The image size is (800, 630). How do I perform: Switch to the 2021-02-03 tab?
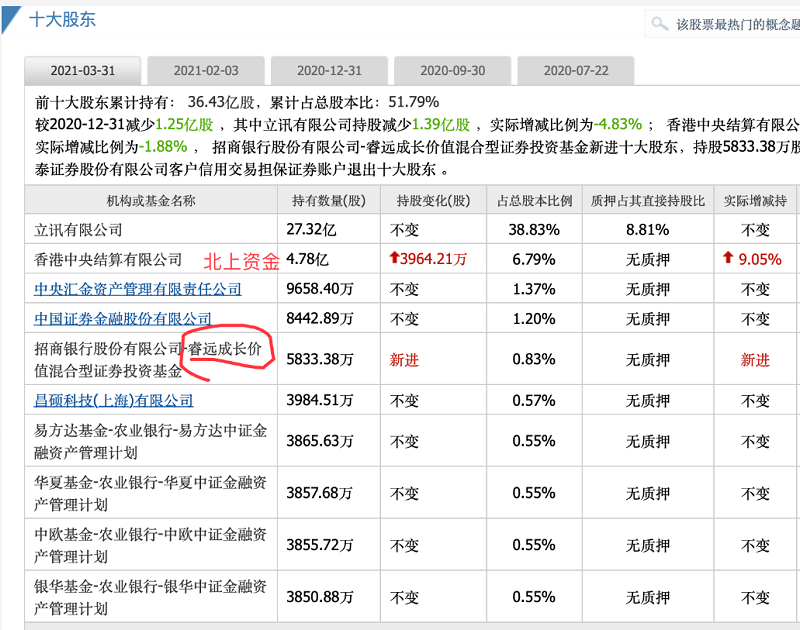click(206, 71)
